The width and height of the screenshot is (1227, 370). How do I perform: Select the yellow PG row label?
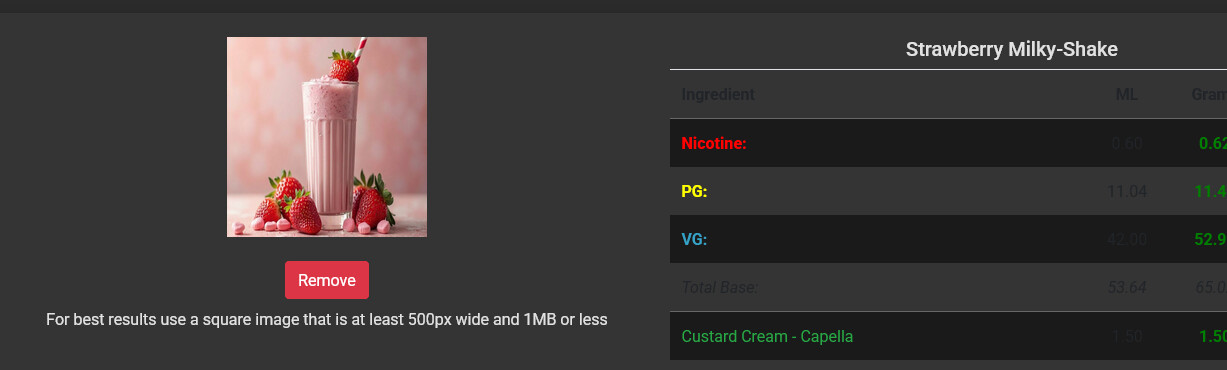pyautogui.click(x=694, y=191)
